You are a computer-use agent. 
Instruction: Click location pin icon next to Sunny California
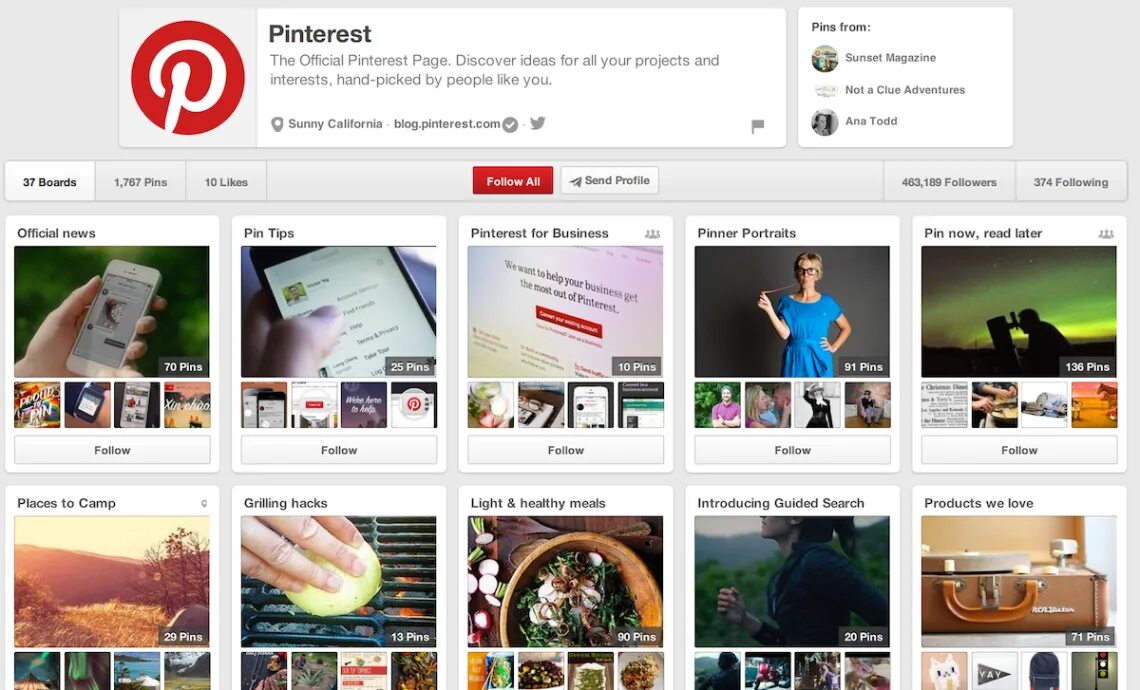(277, 124)
